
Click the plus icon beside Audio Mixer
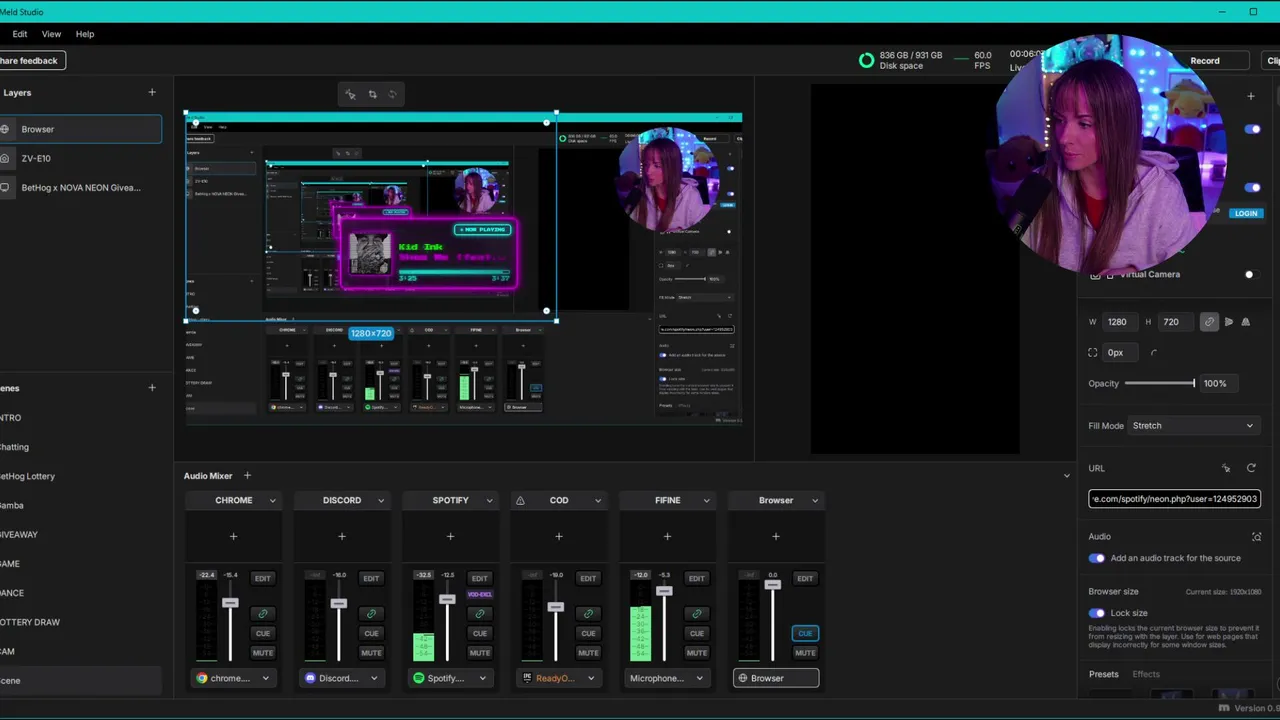247,476
